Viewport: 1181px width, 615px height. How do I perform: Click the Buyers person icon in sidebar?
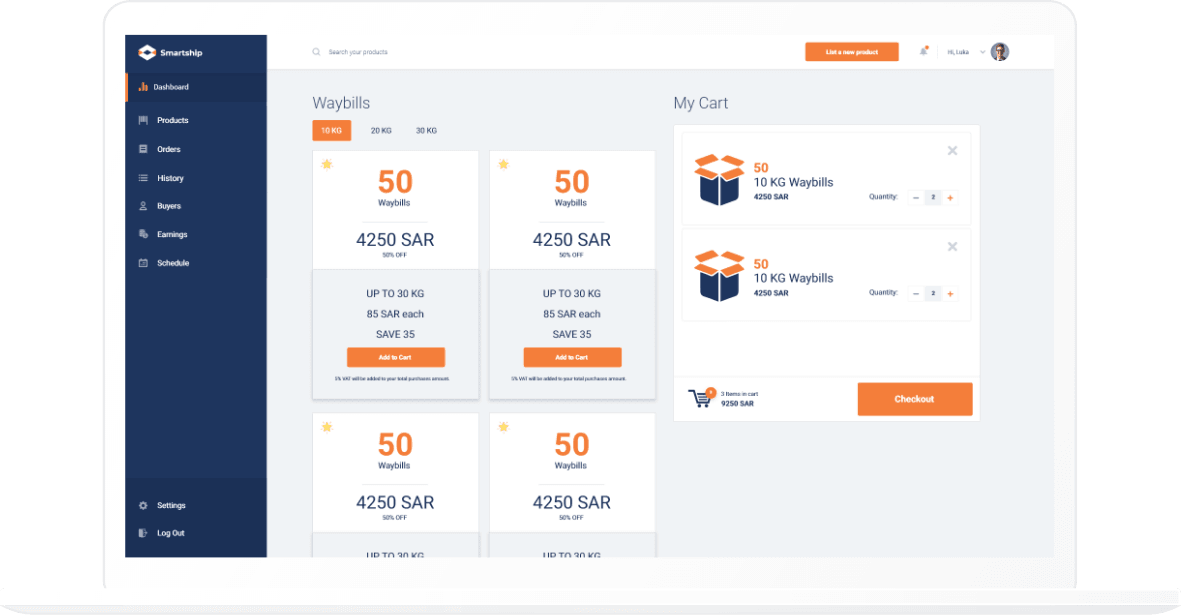click(143, 206)
